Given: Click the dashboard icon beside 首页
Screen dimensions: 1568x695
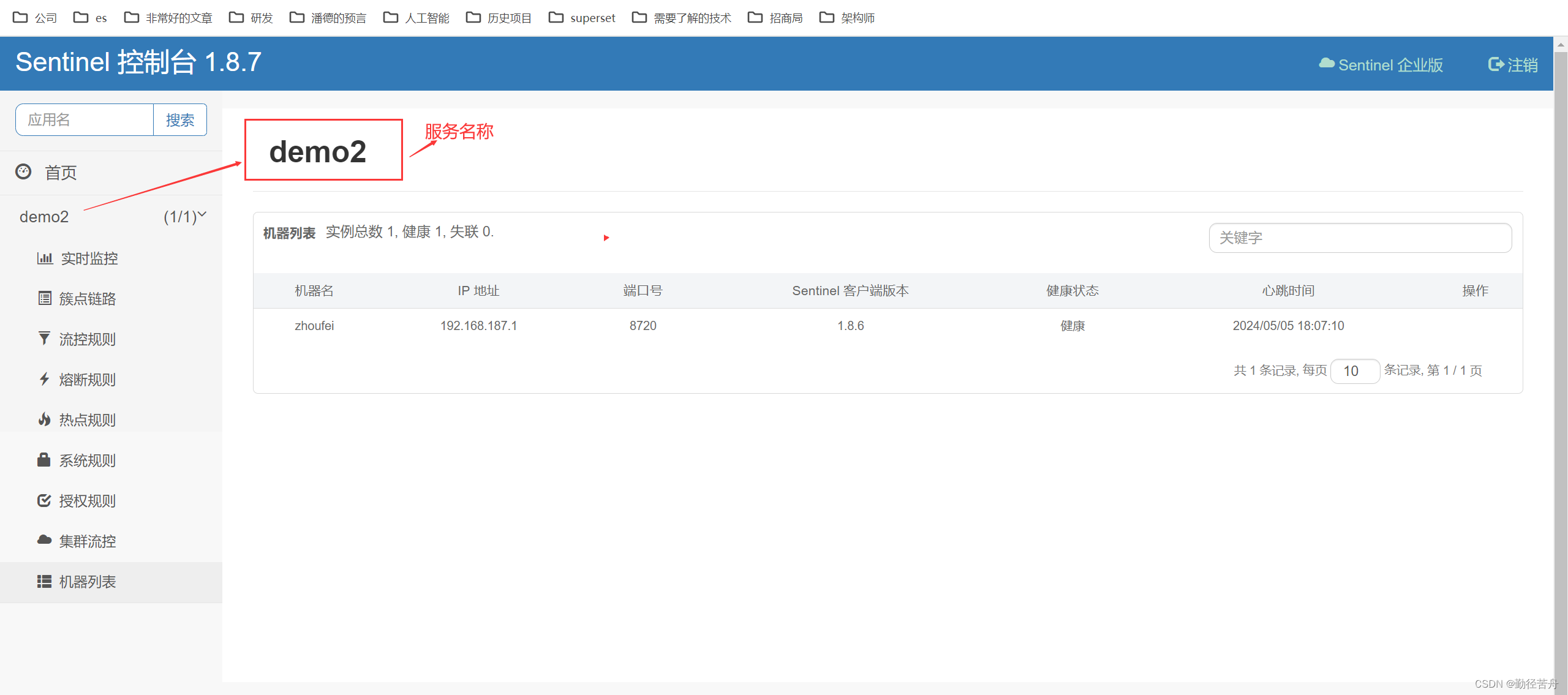Looking at the screenshot, I should [x=23, y=172].
